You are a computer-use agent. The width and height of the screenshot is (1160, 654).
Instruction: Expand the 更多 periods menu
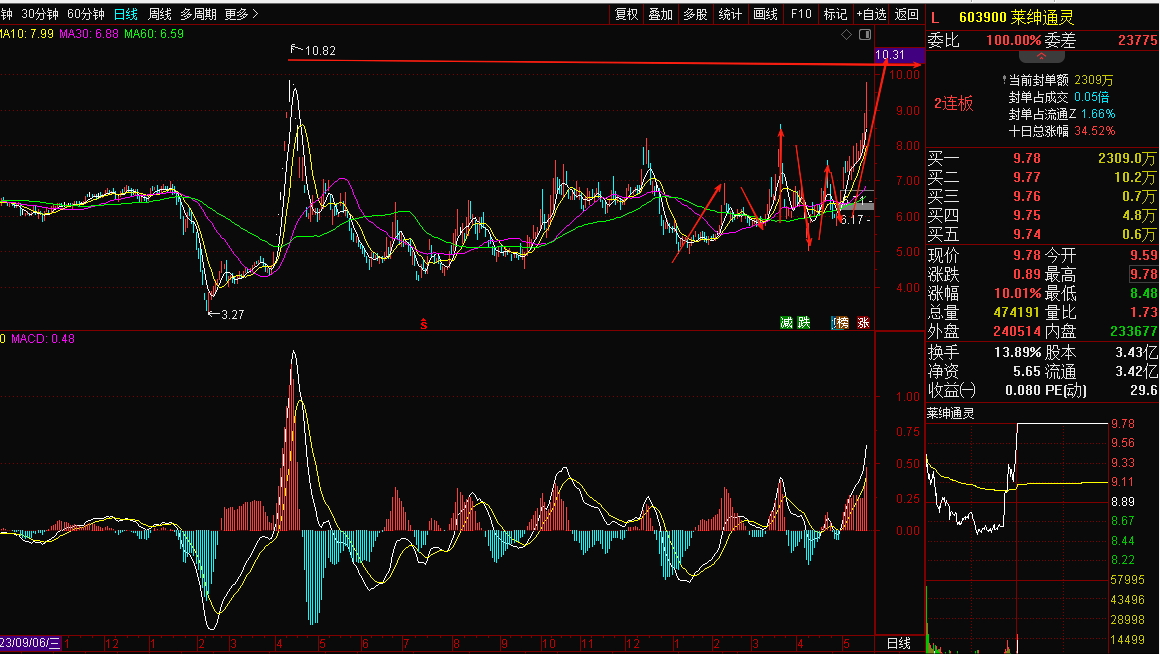coord(241,14)
